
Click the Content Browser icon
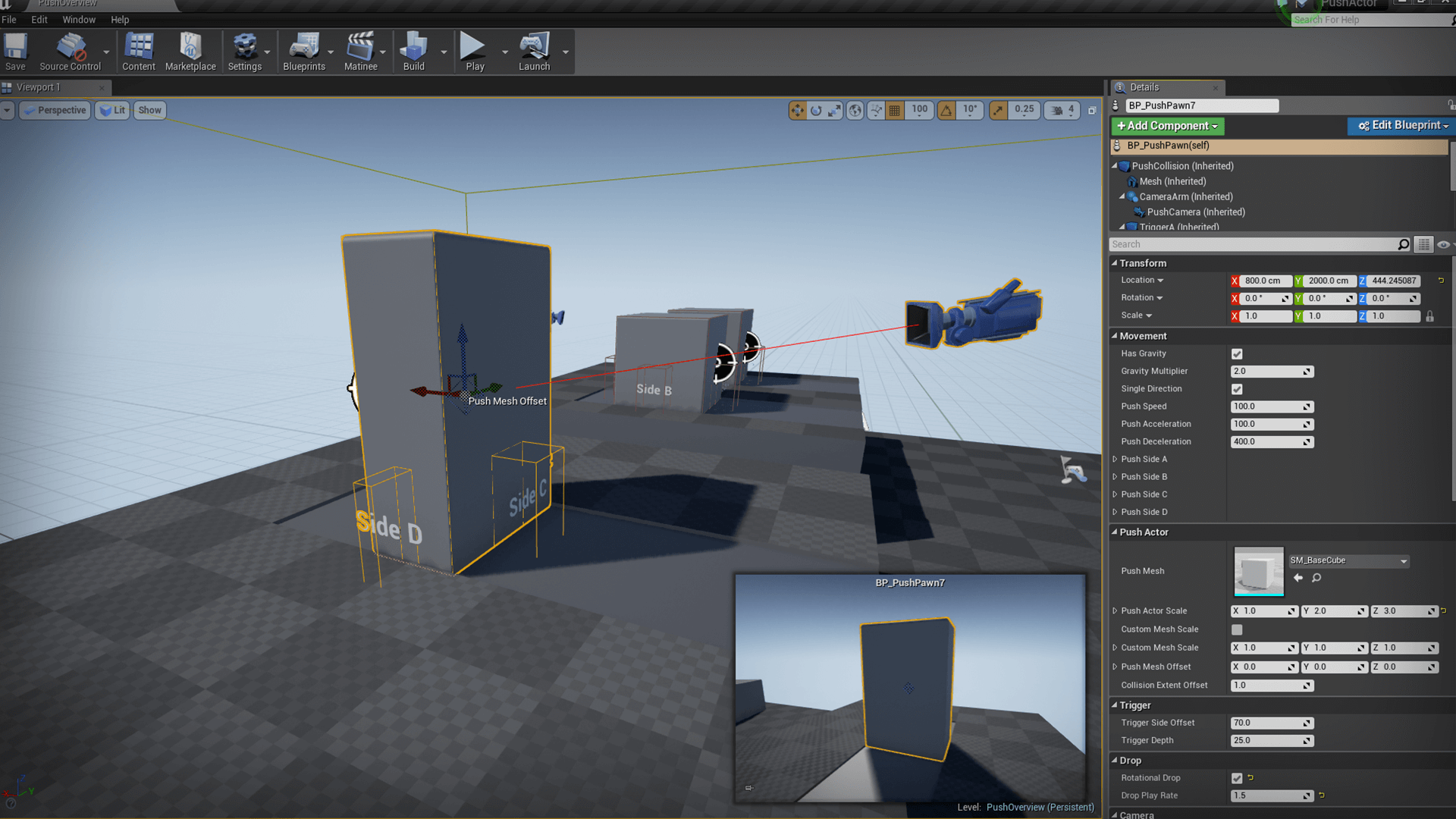click(x=139, y=51)
